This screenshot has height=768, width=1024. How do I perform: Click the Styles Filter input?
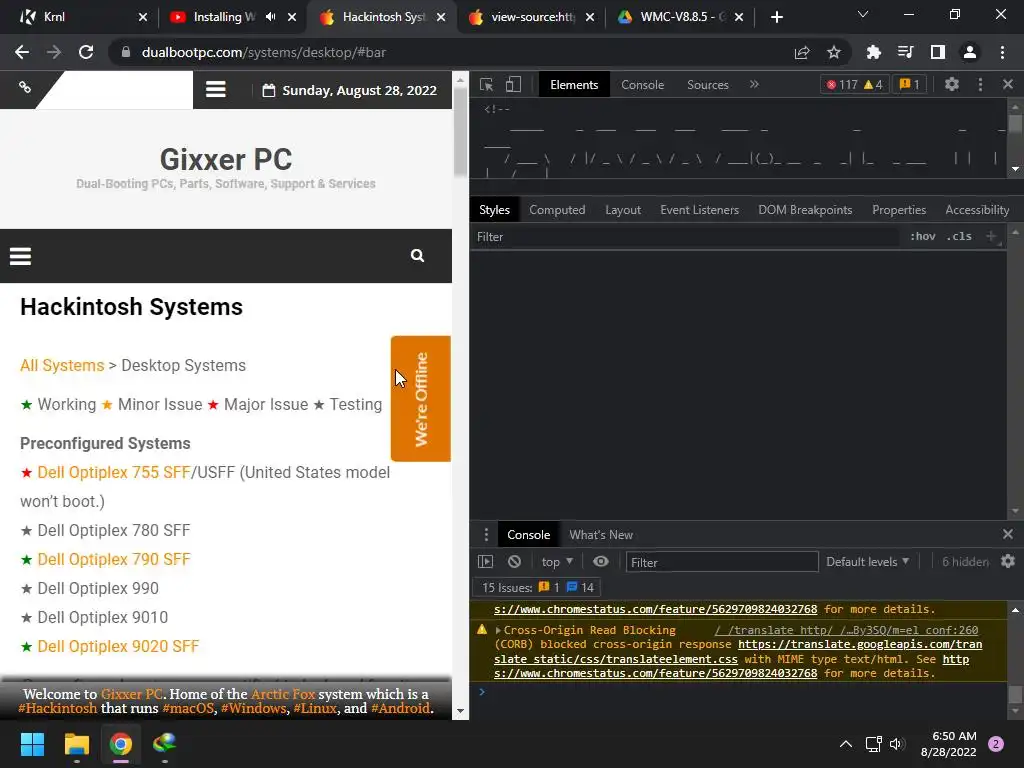pyautogui.click(x=686, y=237)
